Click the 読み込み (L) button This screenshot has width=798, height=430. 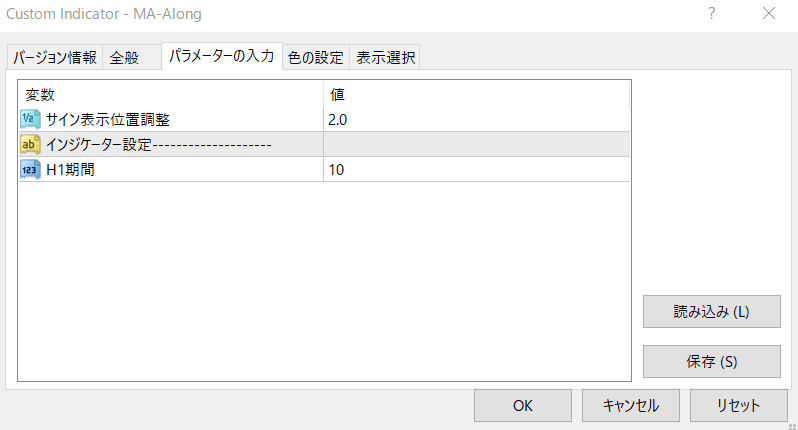point(711,311)
